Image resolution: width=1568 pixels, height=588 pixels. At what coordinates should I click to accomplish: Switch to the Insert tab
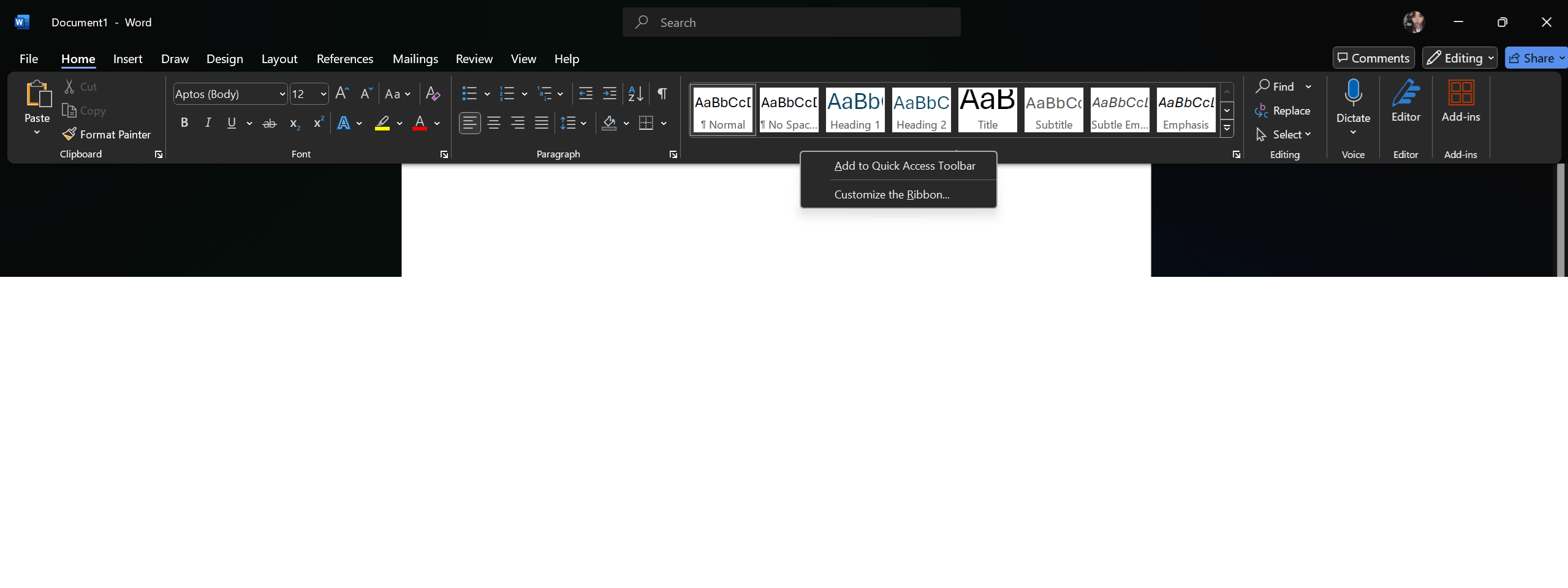coord(127,58)
